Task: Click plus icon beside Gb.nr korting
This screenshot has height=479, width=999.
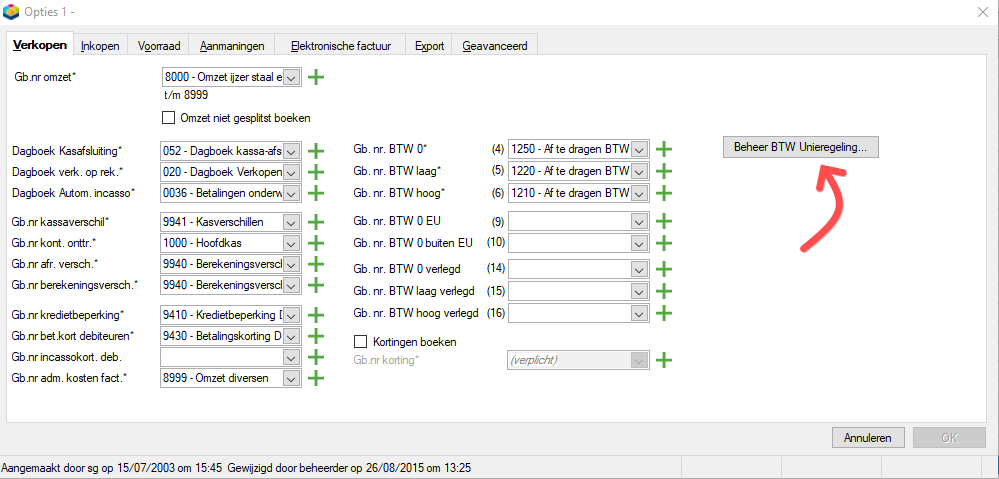Action: point(664,360)
